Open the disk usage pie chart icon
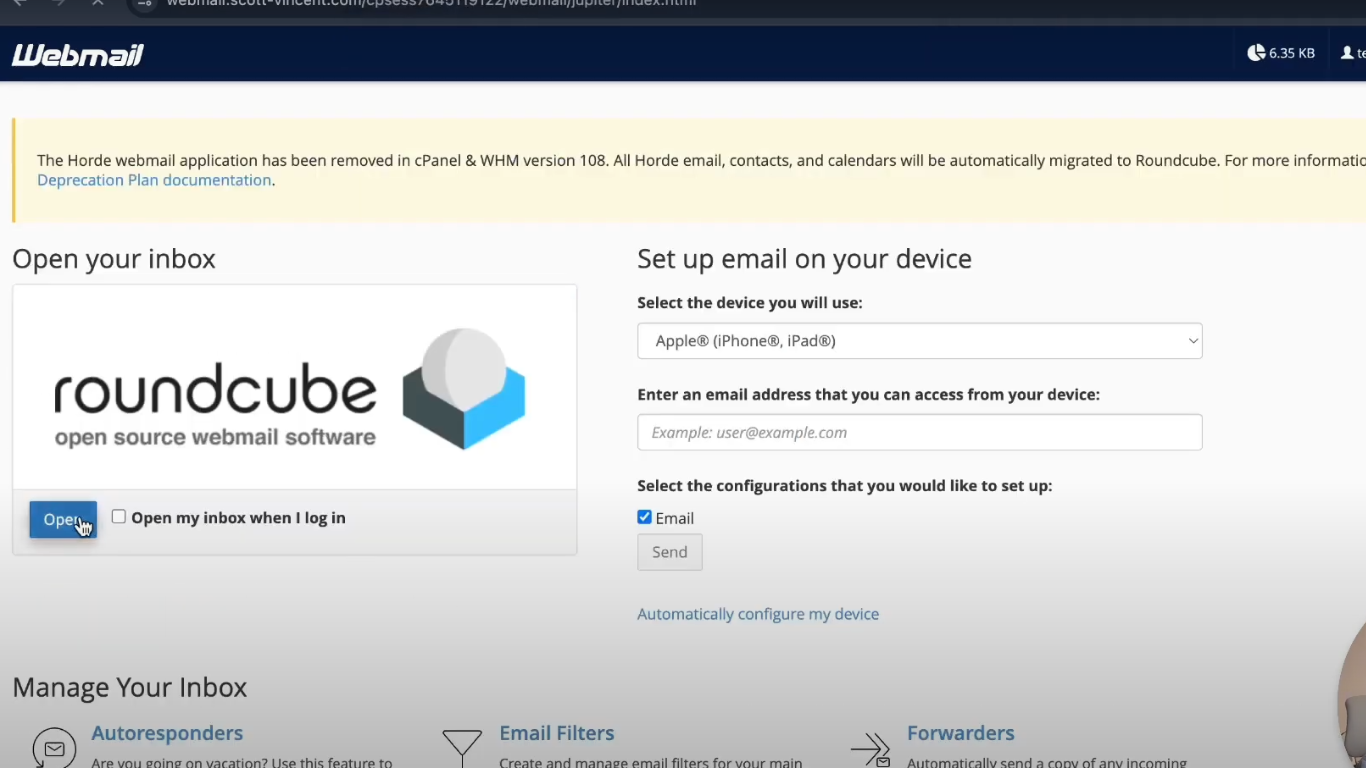Image resolution: width=1366 pixels, height=768 pixels. point(1256,53)
